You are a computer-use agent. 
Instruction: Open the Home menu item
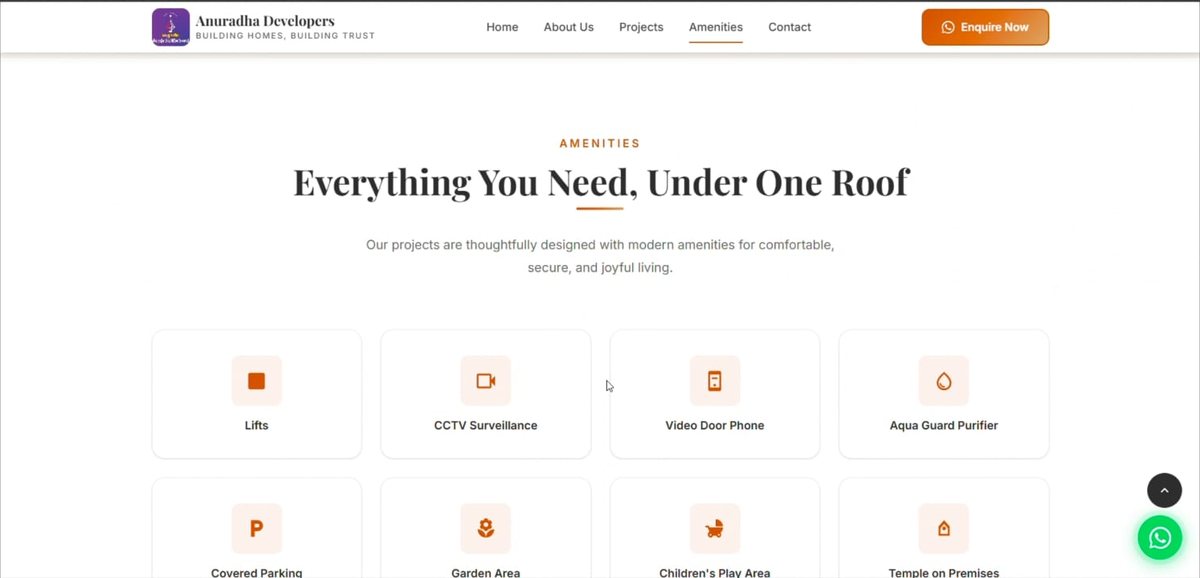tap(502, 27)
